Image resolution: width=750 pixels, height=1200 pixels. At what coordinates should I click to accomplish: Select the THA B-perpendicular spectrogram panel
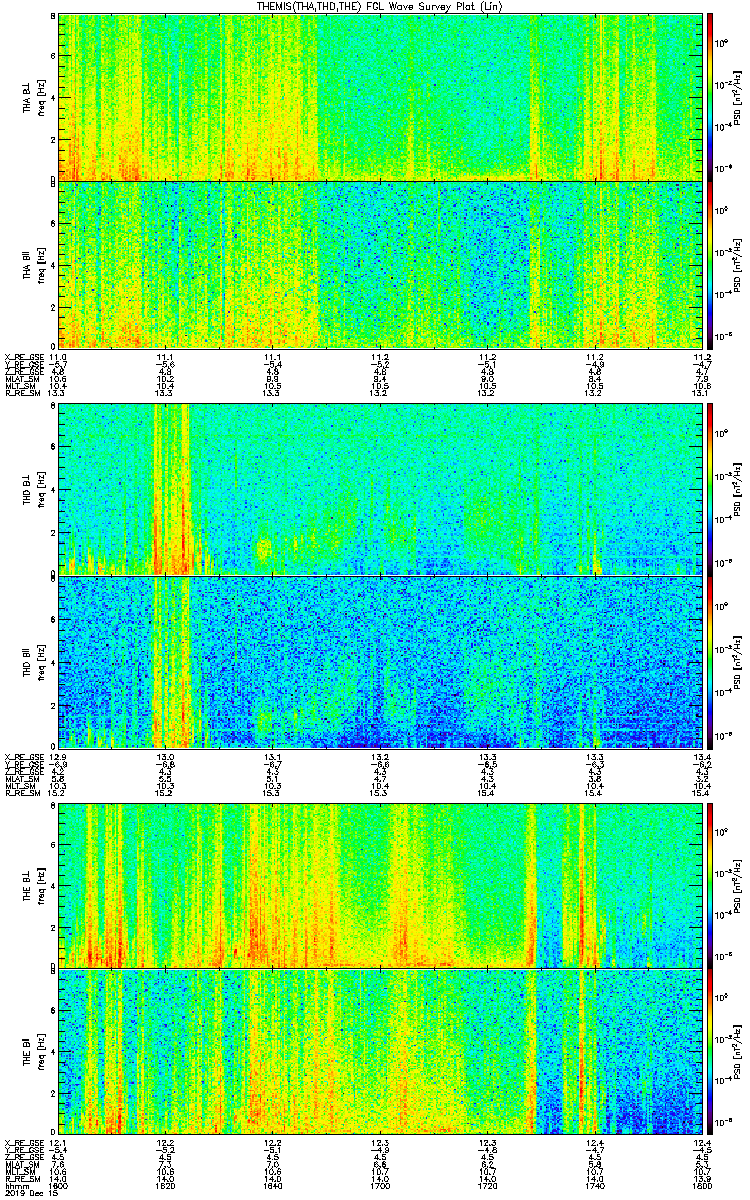pos(379,97)
